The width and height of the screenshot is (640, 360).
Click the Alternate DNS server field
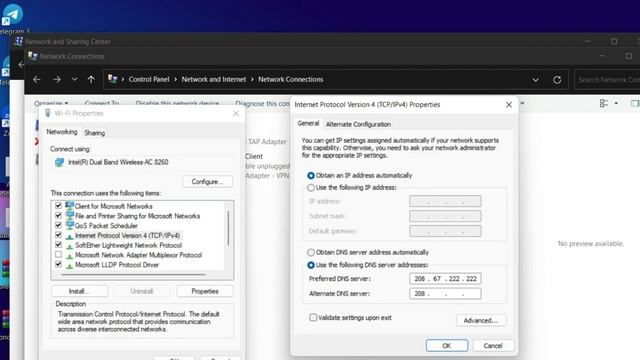[445, 293]
